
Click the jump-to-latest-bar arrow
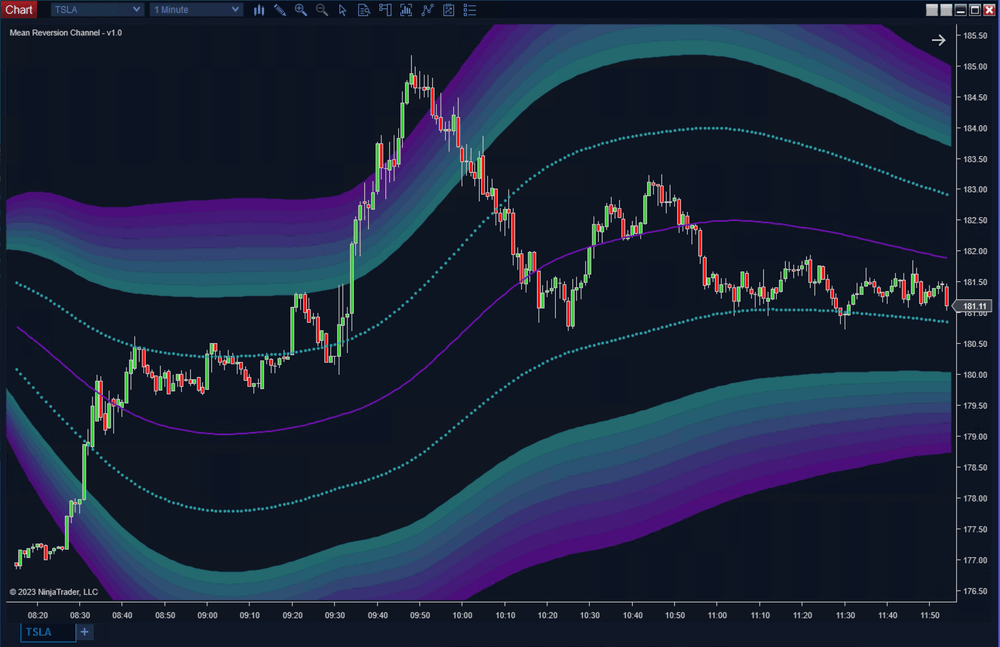click(x=938, y=40)
